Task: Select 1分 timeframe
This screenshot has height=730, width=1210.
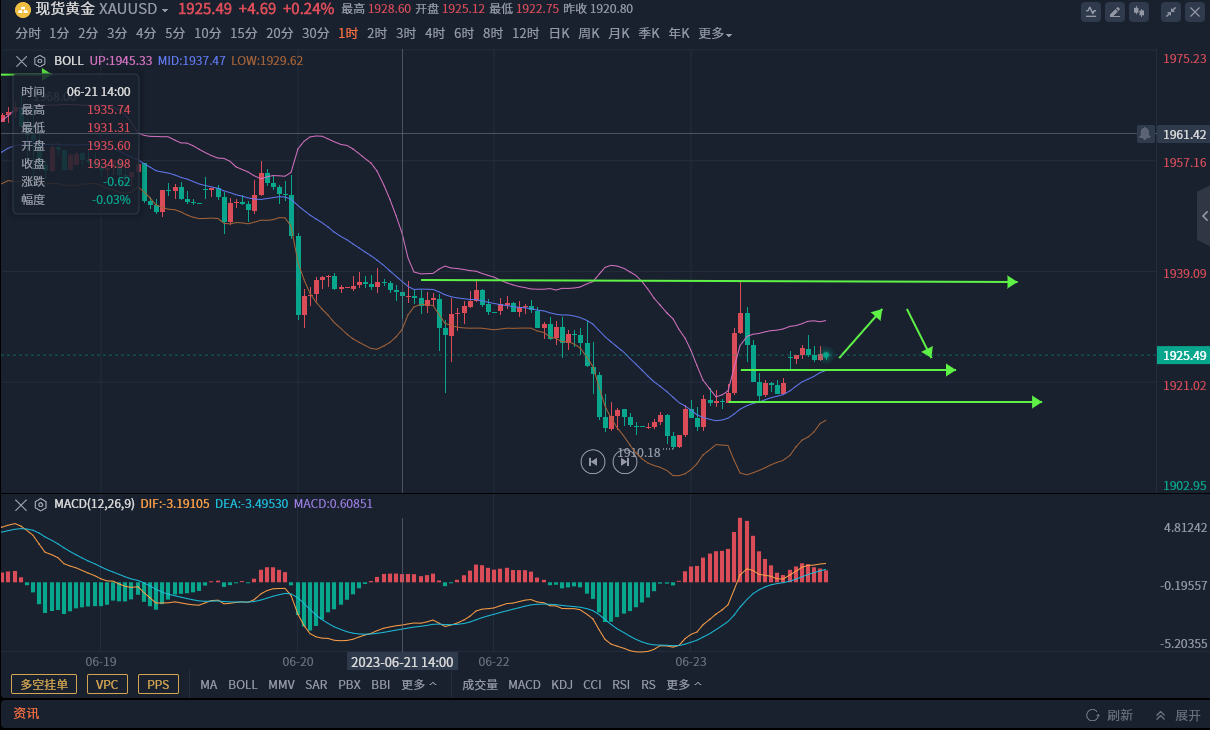Action: pyautogui.click(x=59, y=33)
